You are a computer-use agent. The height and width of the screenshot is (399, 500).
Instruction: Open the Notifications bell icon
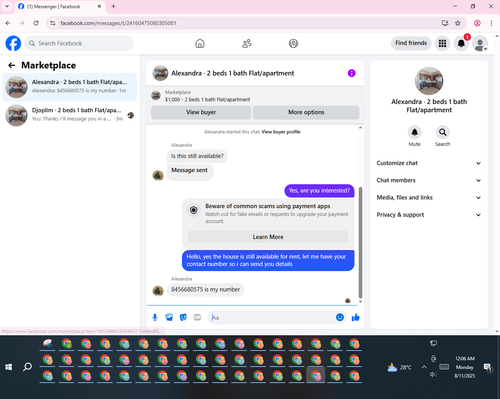461,43
